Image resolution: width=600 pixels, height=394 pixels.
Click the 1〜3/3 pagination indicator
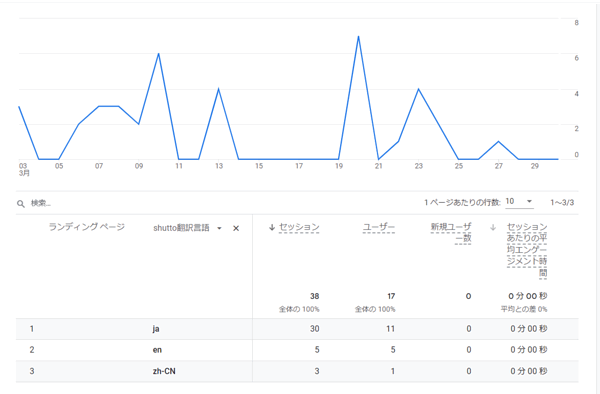[x=562, y=202]
